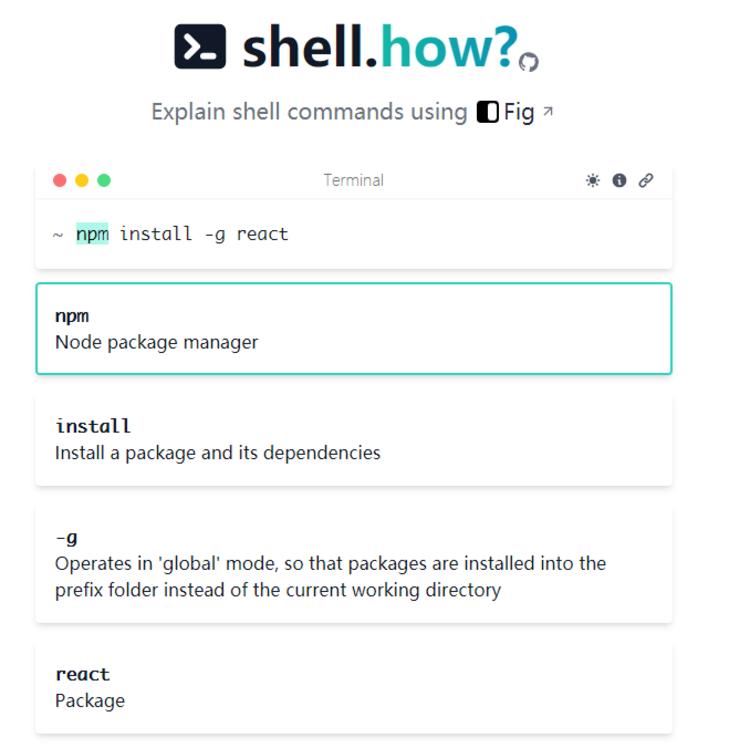Copy the share link chain icon
The height and width of the screenshot is (748, 750).
click(646, 180)
